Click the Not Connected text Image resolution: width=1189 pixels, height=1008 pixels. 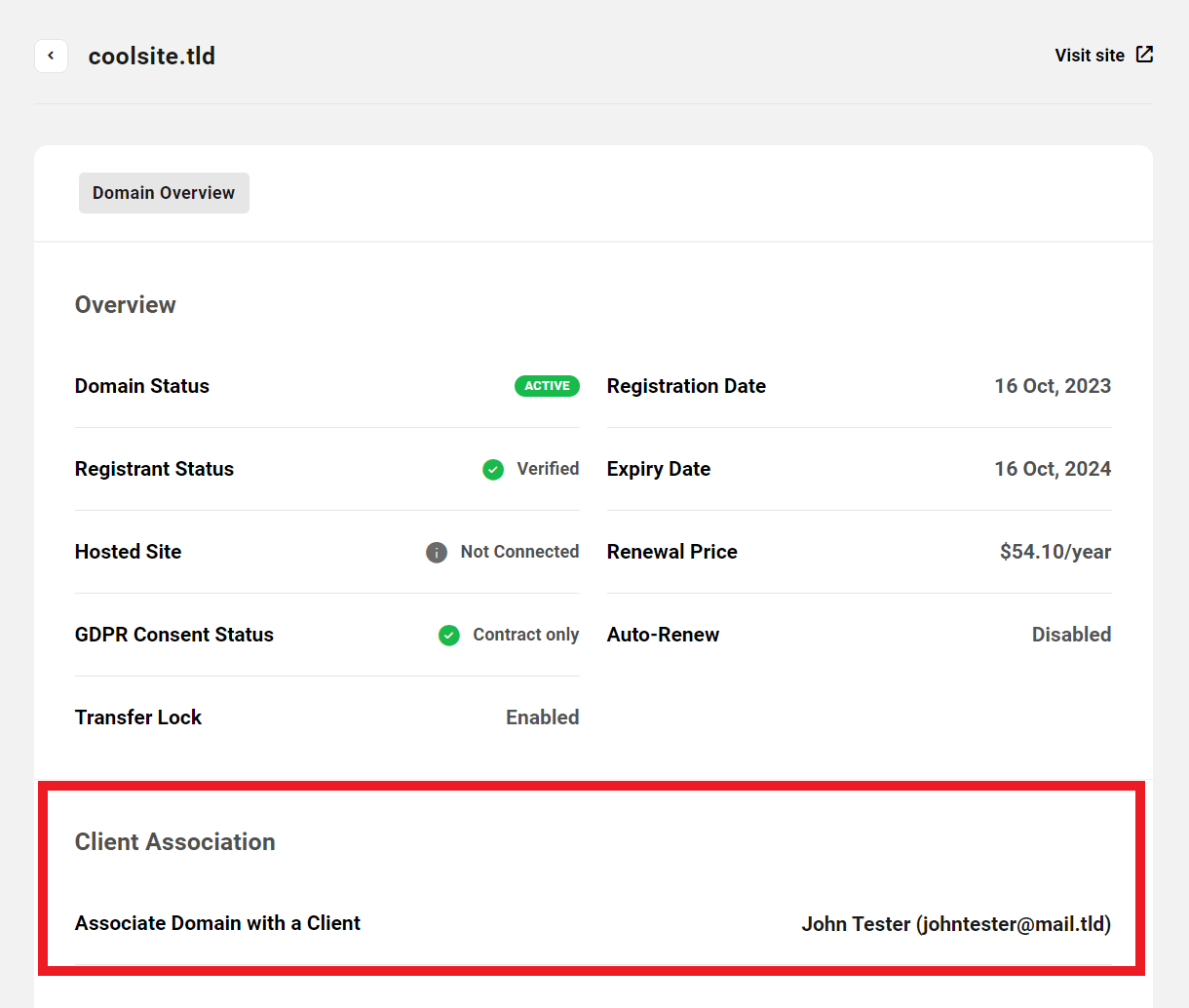519,552
